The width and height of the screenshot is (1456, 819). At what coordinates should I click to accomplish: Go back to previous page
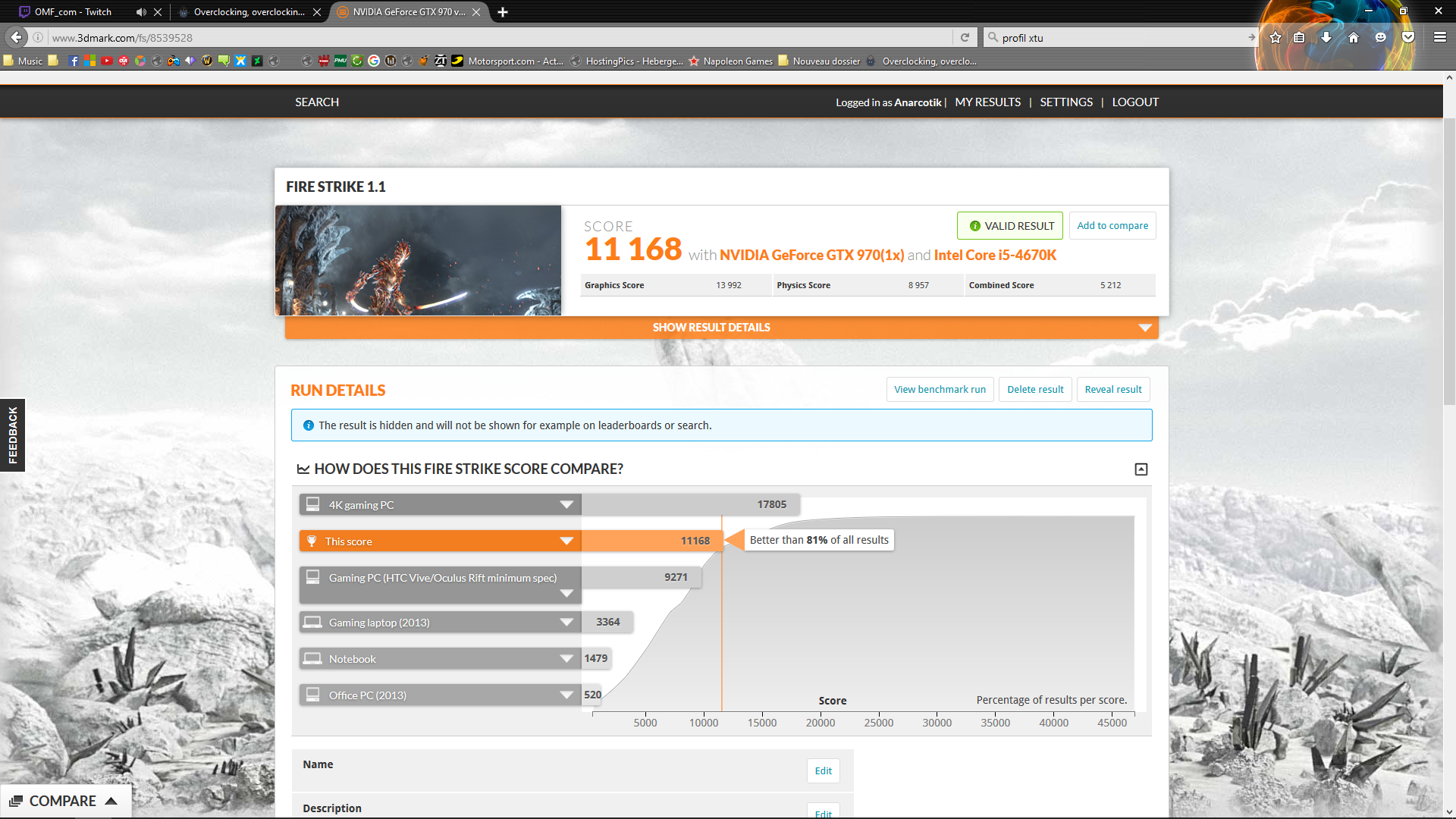pyautogui.click(x=16, y=37)
